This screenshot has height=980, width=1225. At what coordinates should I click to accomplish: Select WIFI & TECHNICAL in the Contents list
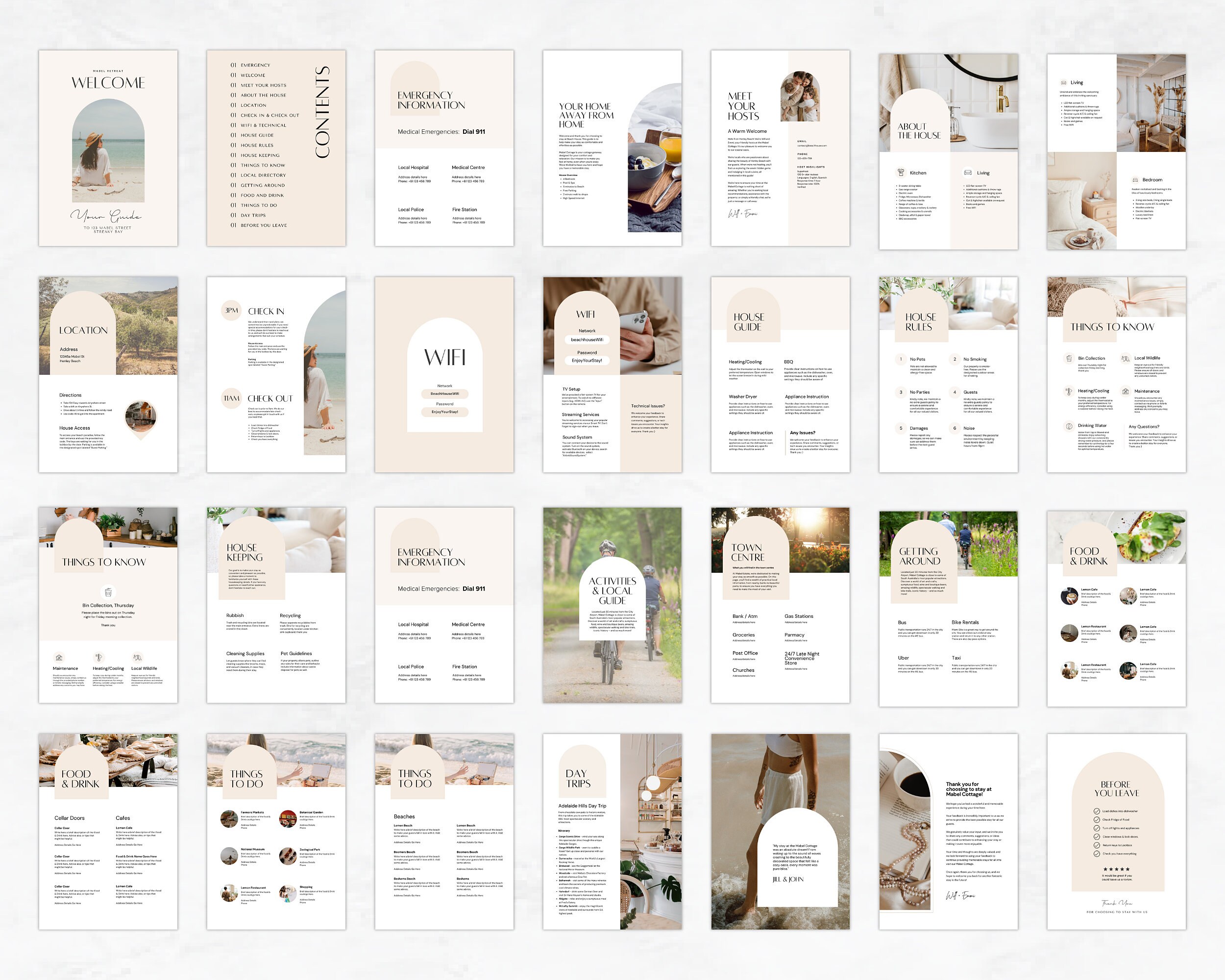(264, 125)
